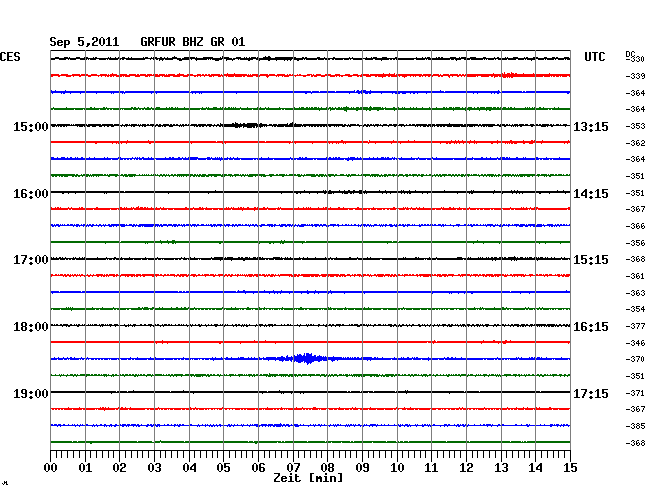The image size is (650, 494).
Task: Click the DC offset value "-361"
Action: (x=635, y=276)
